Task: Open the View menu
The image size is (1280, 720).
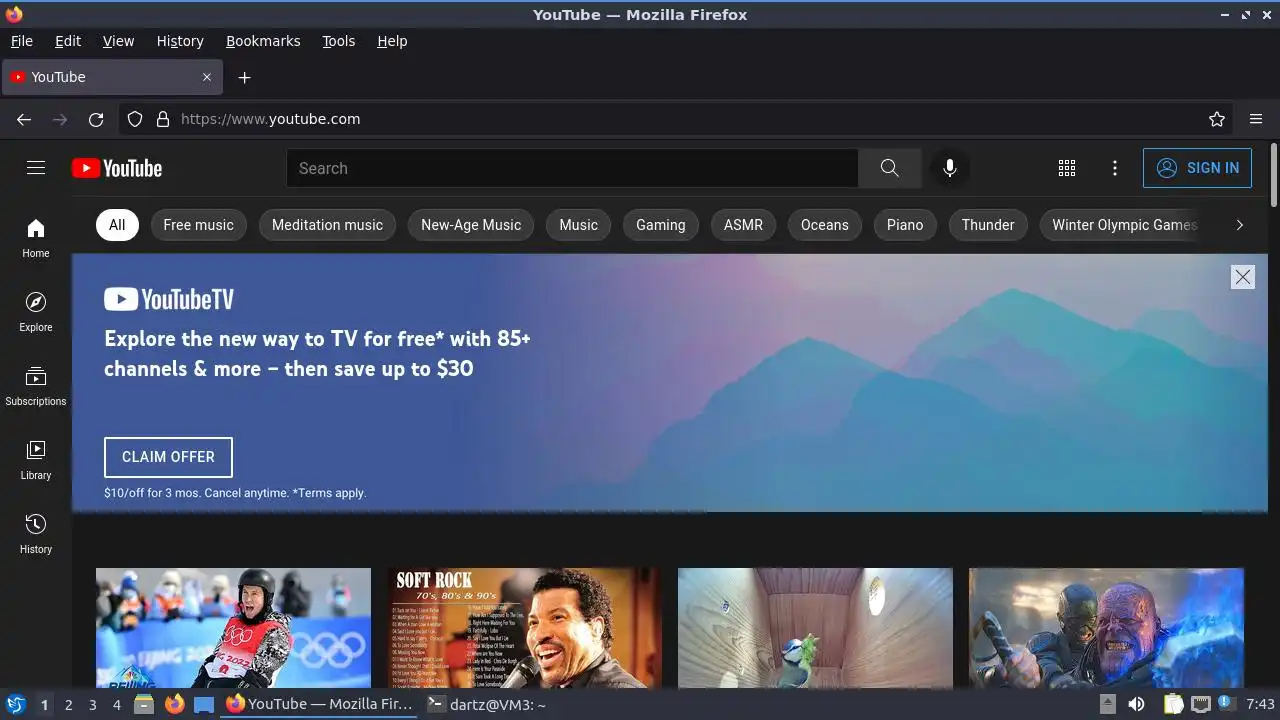Action: (x=118, y=41)
